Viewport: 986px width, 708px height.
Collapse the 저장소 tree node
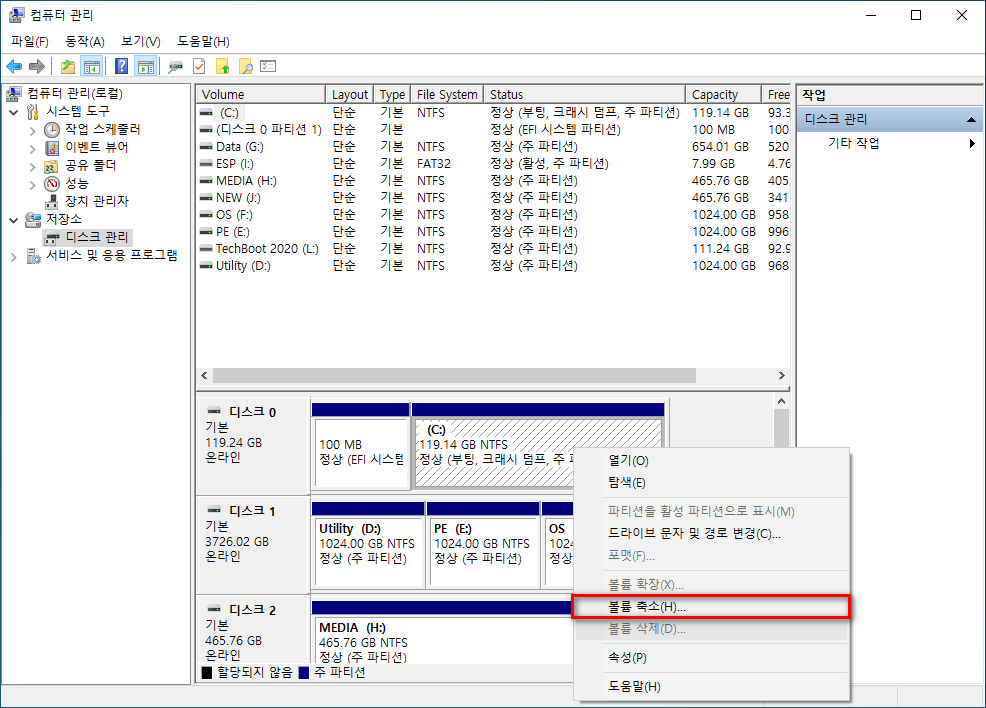point(14,220)
